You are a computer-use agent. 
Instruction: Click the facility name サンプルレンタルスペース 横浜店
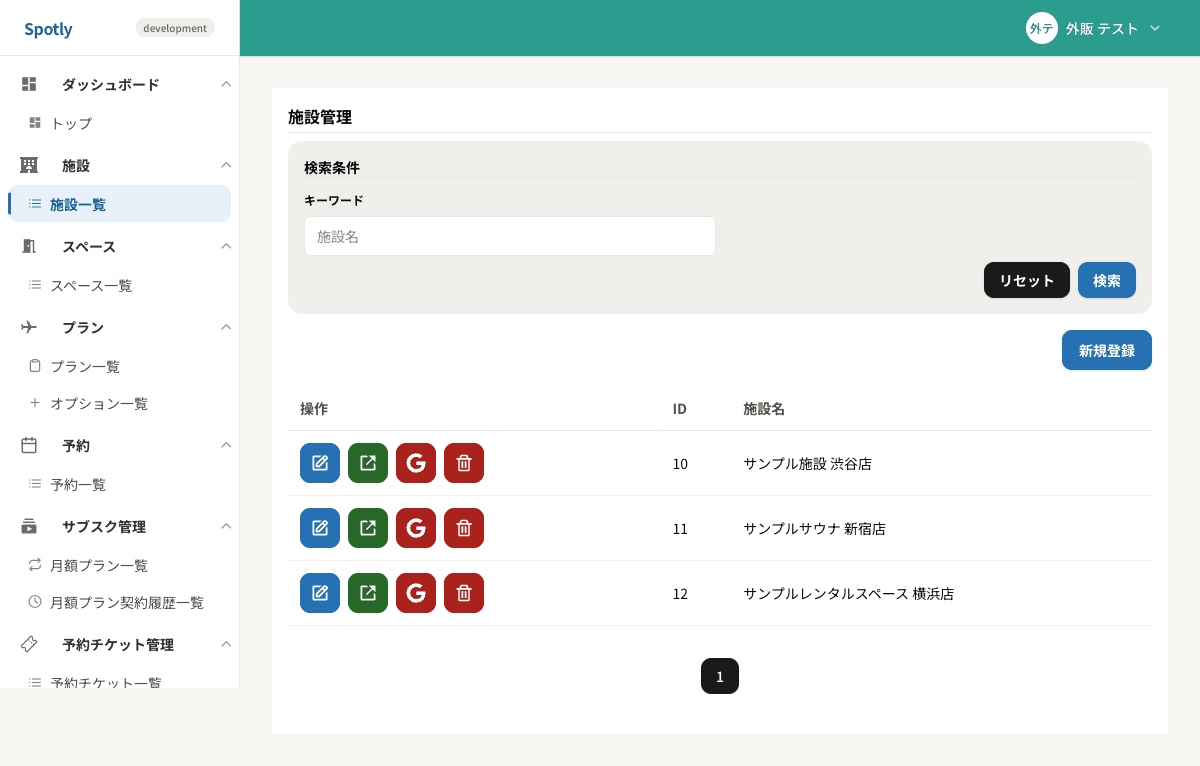point(848,594)
